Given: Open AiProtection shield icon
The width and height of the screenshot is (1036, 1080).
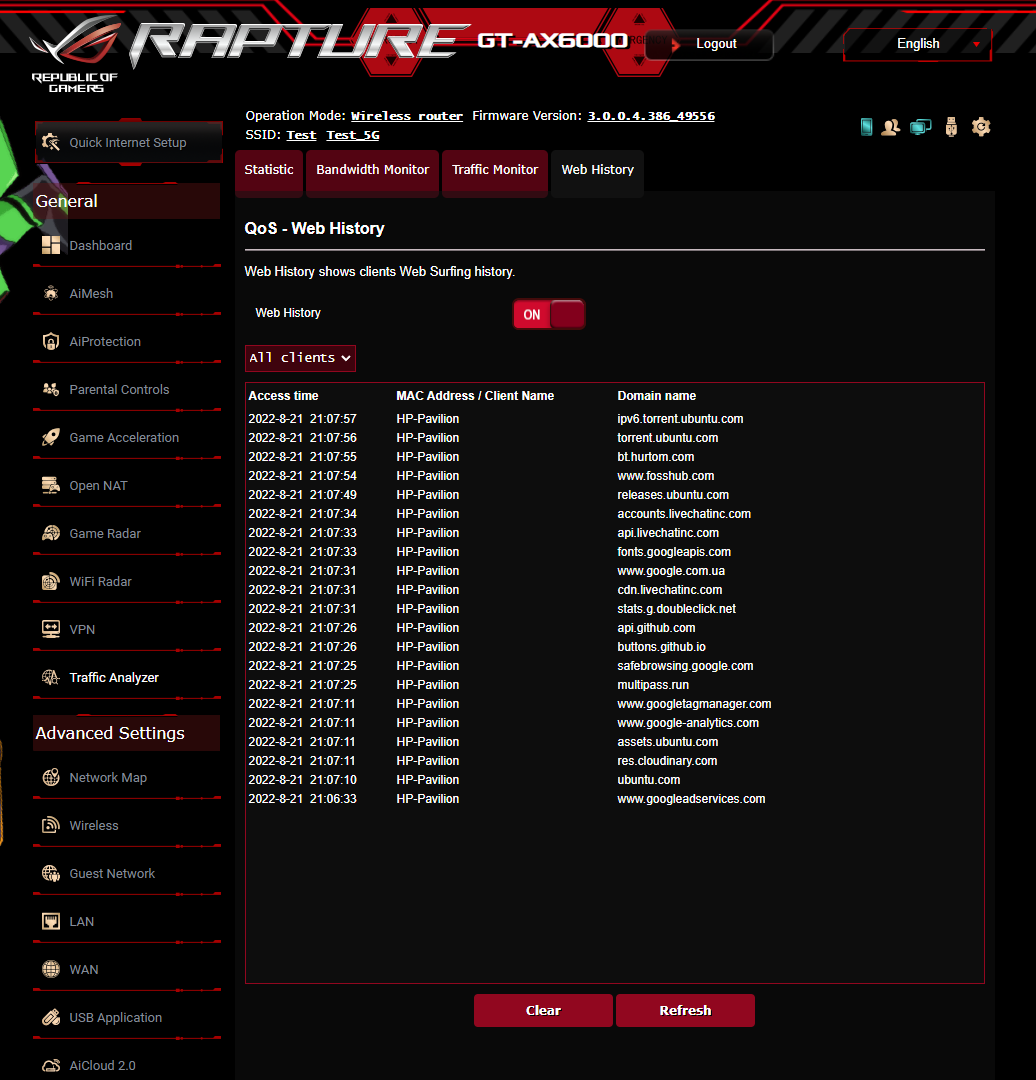Looking at the screenshot, I should click(x=51, y=342).
